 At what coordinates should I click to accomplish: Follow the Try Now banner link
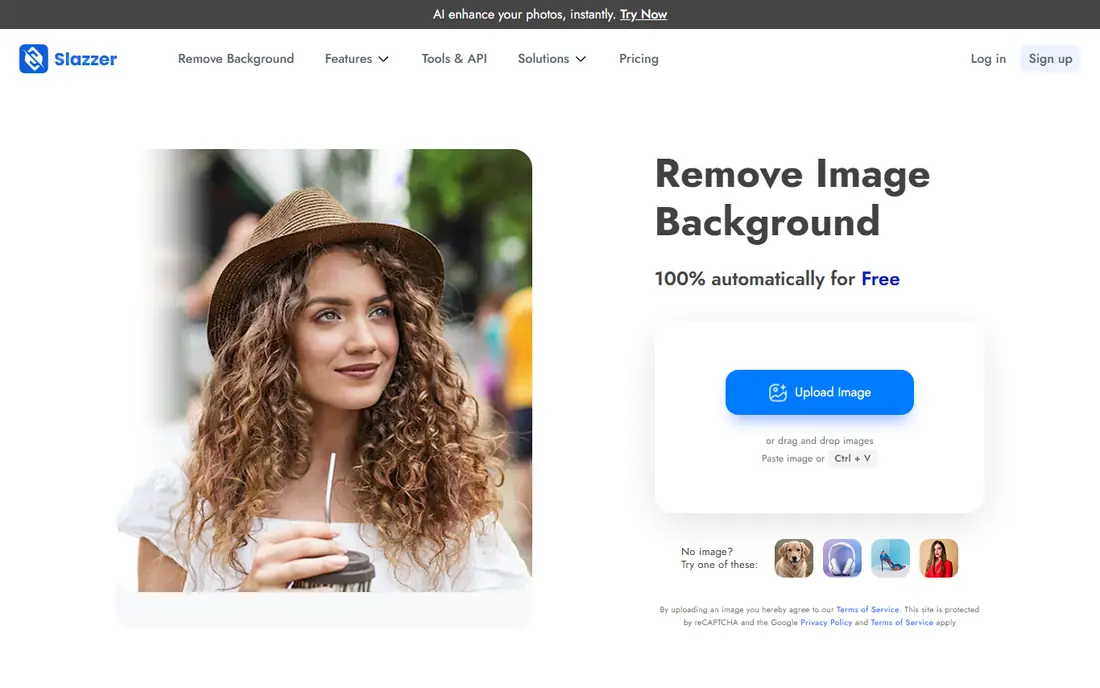point(643,14)
